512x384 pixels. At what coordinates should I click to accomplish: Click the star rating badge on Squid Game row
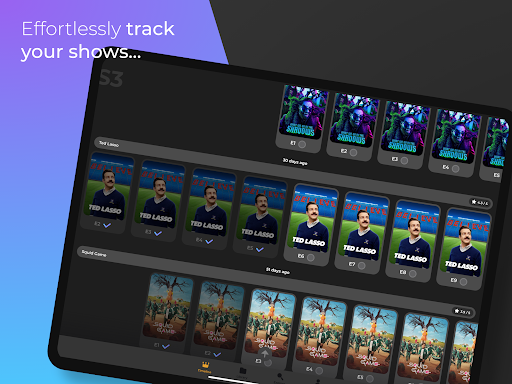pyautogui.click(x=462, y=312)
